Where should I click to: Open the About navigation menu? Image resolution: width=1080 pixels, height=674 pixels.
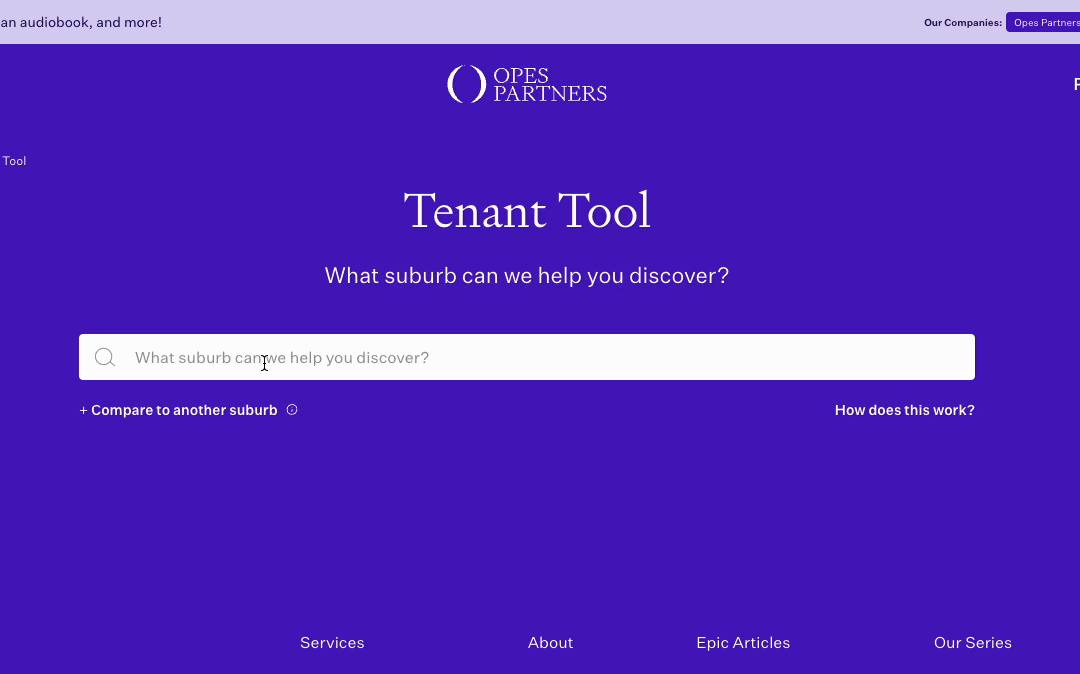[550, 642]
